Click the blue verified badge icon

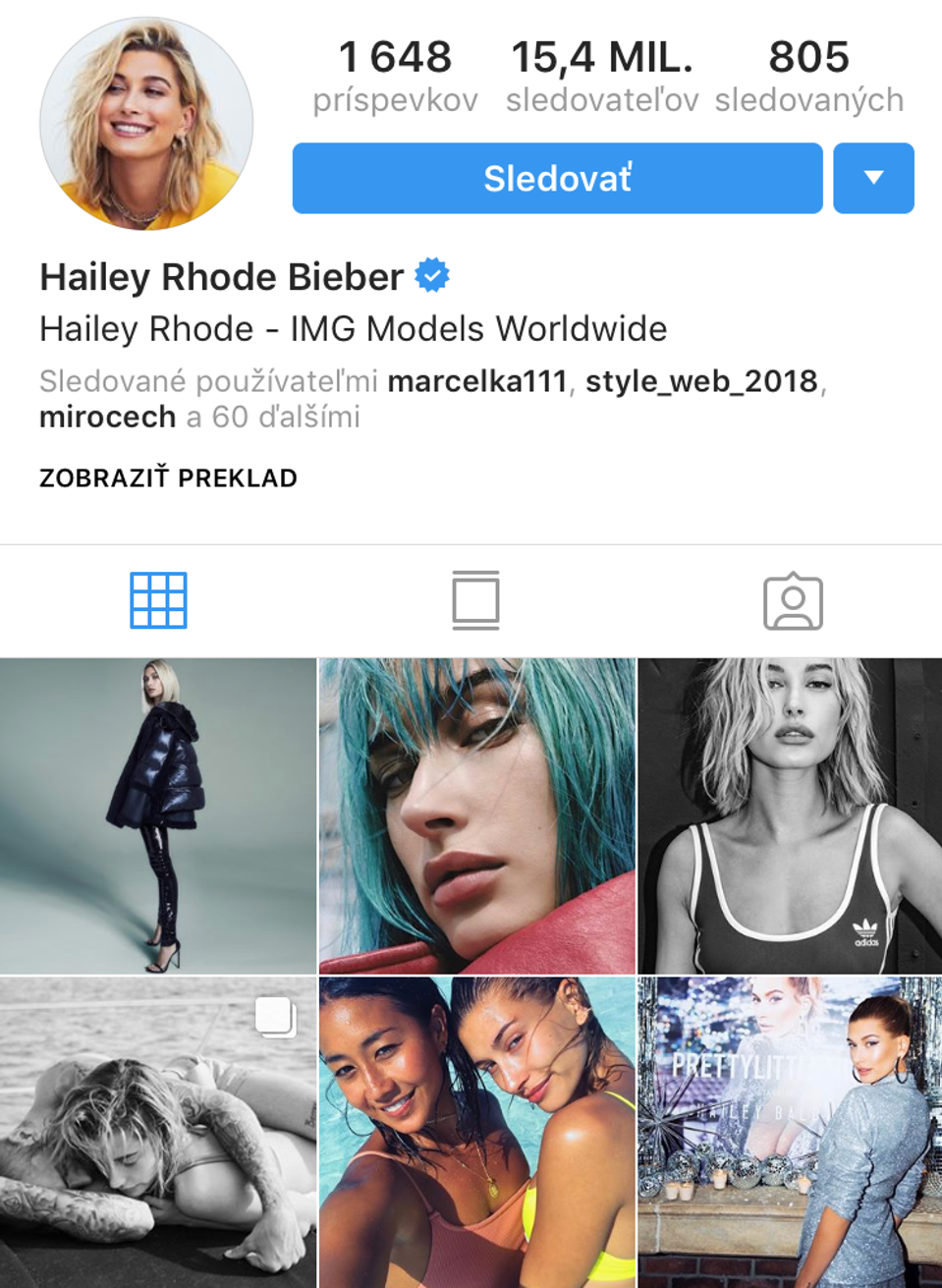[x=432, y=276]
